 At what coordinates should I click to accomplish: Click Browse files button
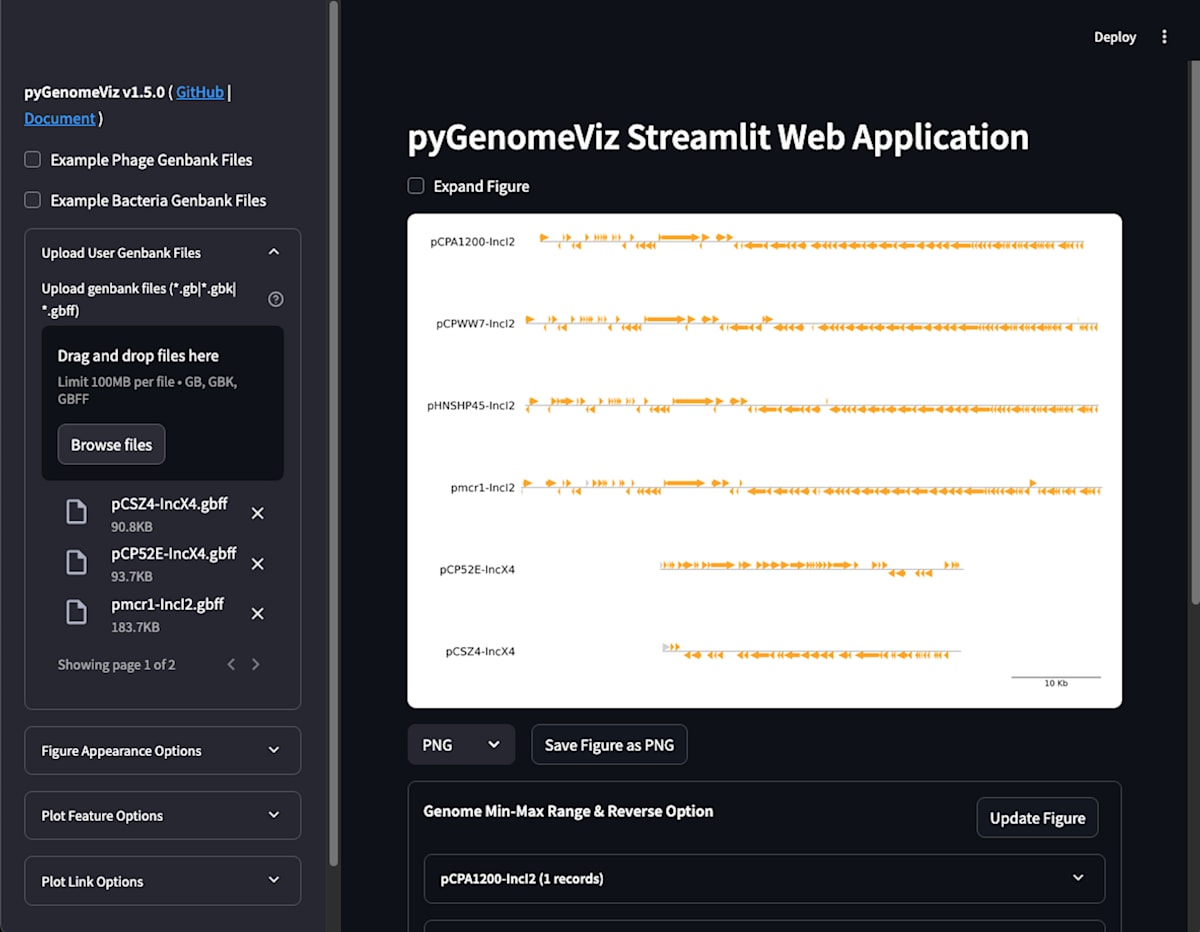click(111, 445)
